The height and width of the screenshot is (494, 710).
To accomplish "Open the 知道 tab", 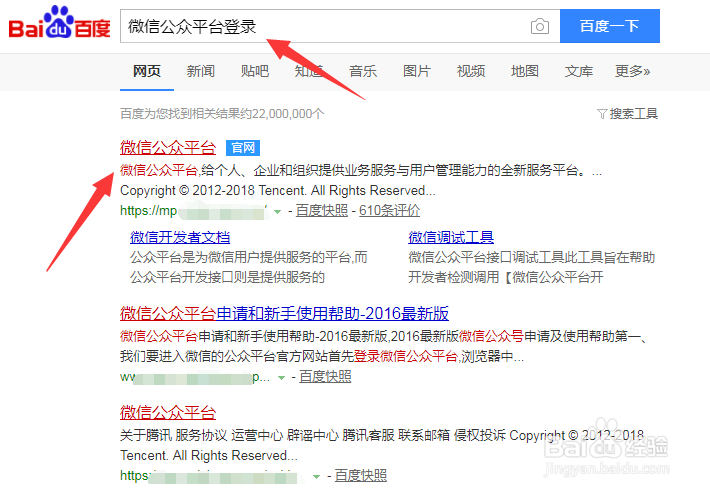I will pos(309,71).
